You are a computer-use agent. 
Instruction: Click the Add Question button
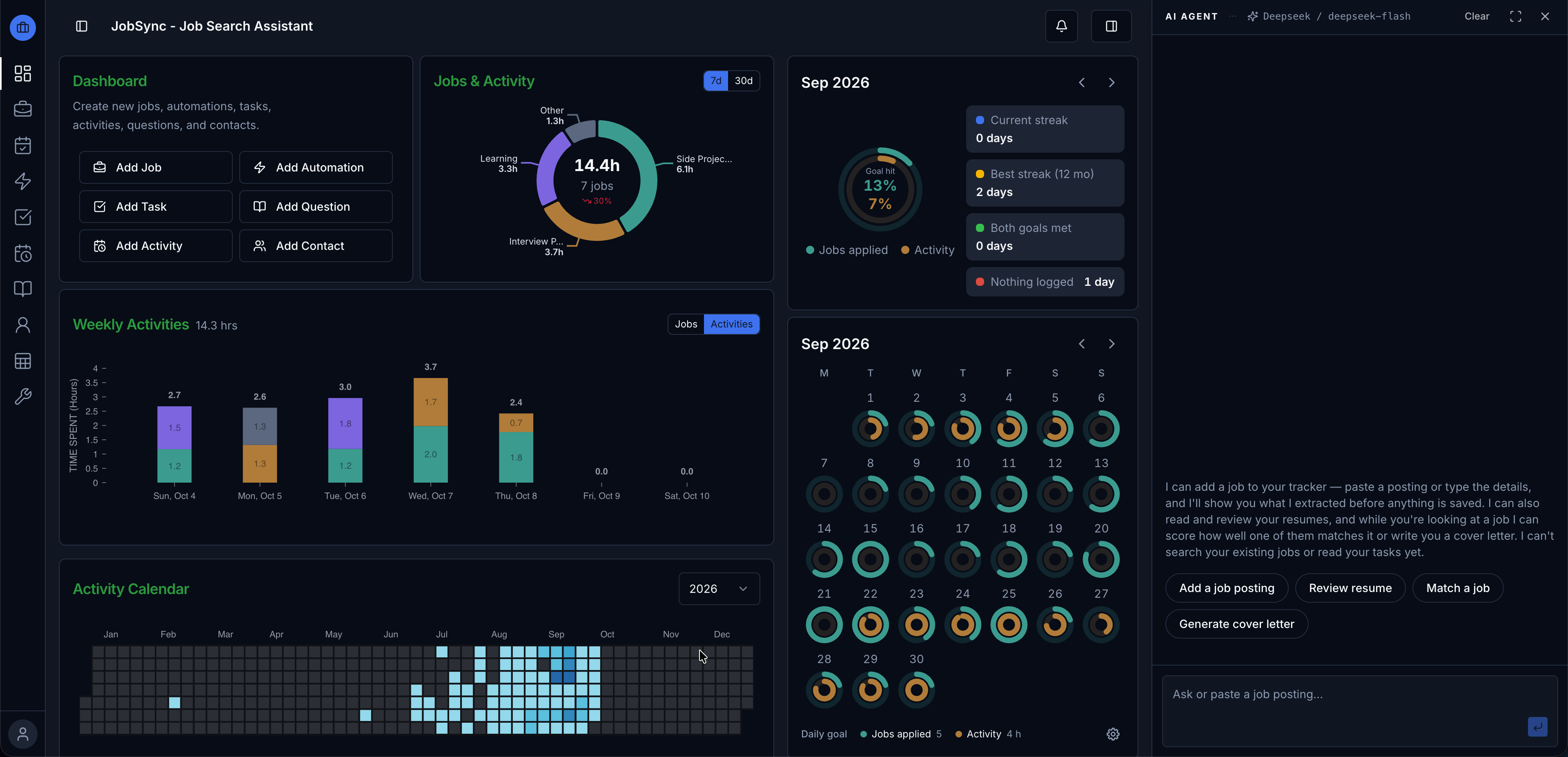(x=315, y=207)
